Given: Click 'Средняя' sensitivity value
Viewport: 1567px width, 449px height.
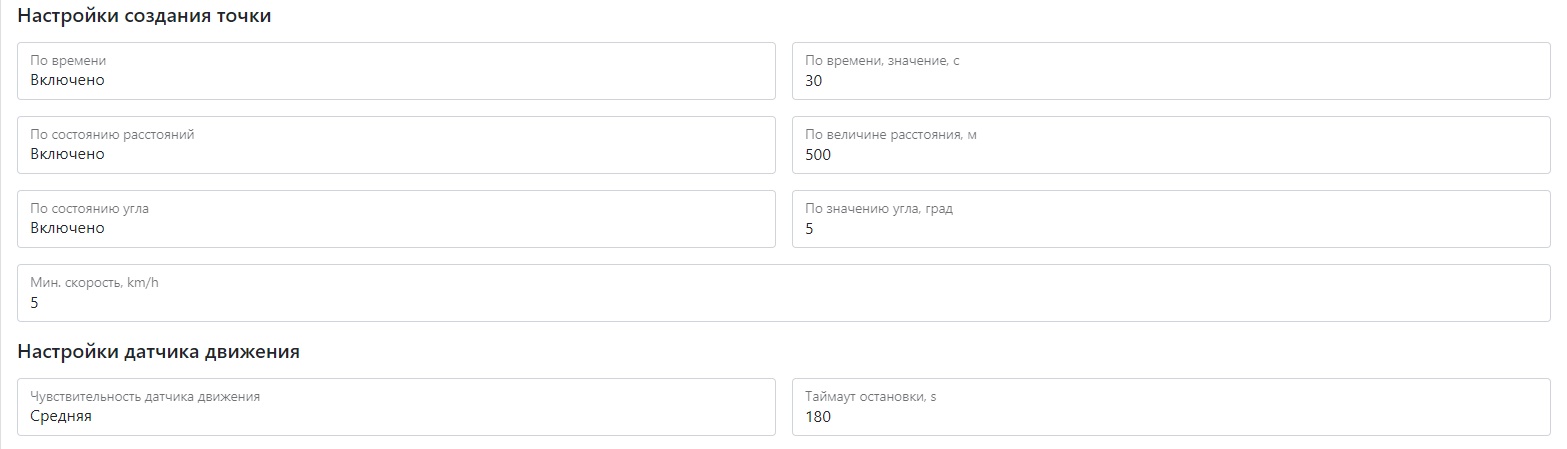Looking at the screenshot, I should 61,417.
